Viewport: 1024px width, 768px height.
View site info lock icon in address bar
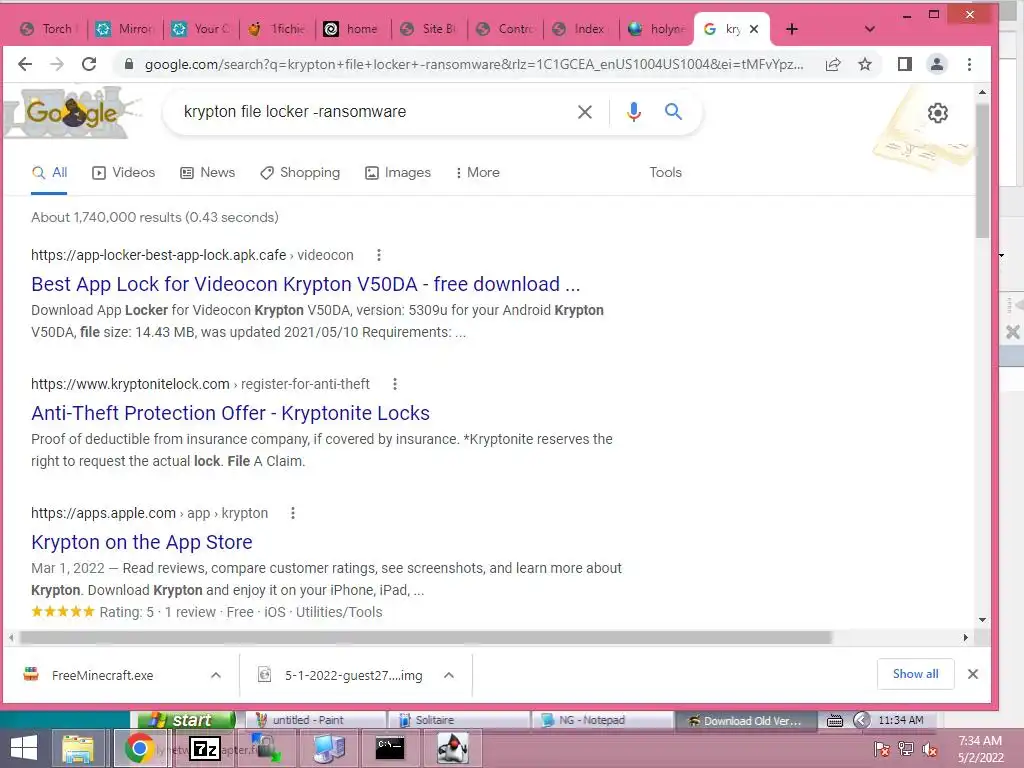pyautogui.click(x=129, y=64)
